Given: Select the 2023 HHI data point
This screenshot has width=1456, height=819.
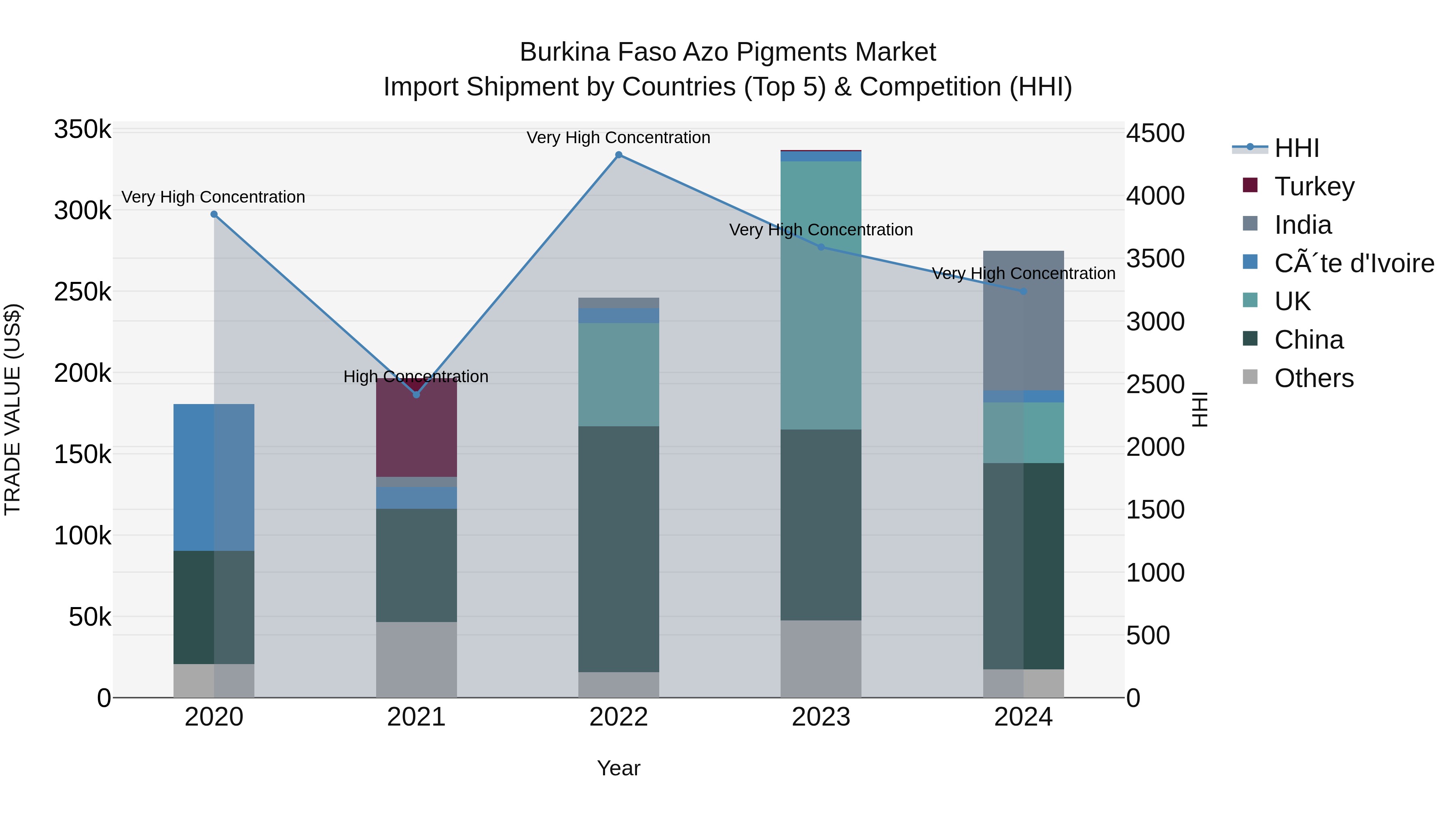Looking at the screenshot, I should tap(821, 247).
